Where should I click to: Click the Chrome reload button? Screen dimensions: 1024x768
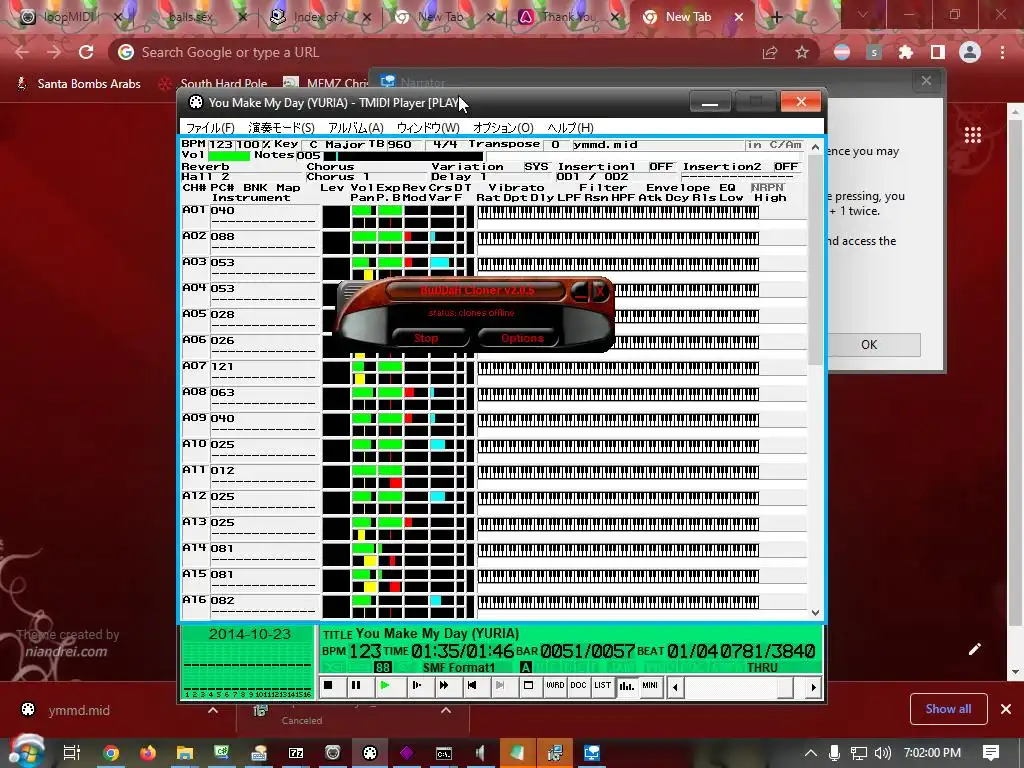[86, 52]
